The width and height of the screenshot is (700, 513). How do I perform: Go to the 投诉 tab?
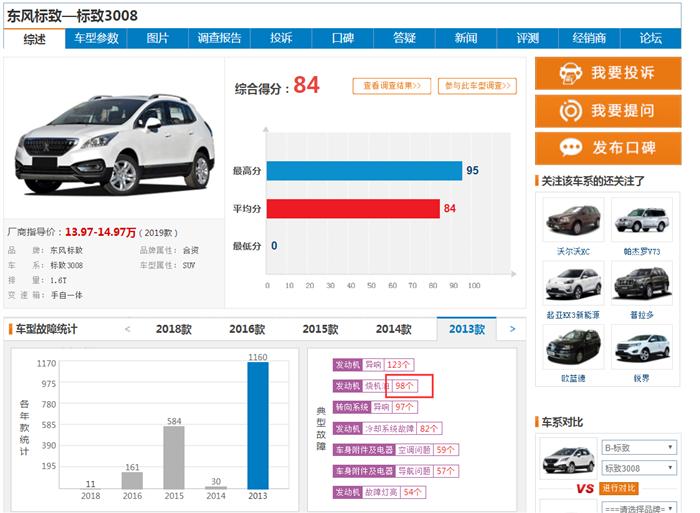point(281,38)
